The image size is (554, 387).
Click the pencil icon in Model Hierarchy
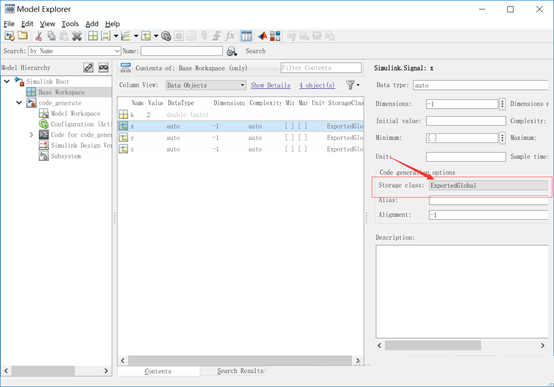88,68
